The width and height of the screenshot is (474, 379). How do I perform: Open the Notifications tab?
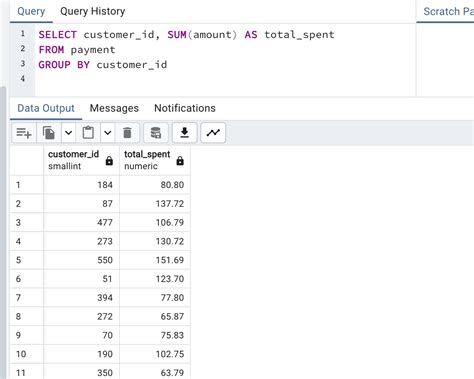[x=185, y=108]
